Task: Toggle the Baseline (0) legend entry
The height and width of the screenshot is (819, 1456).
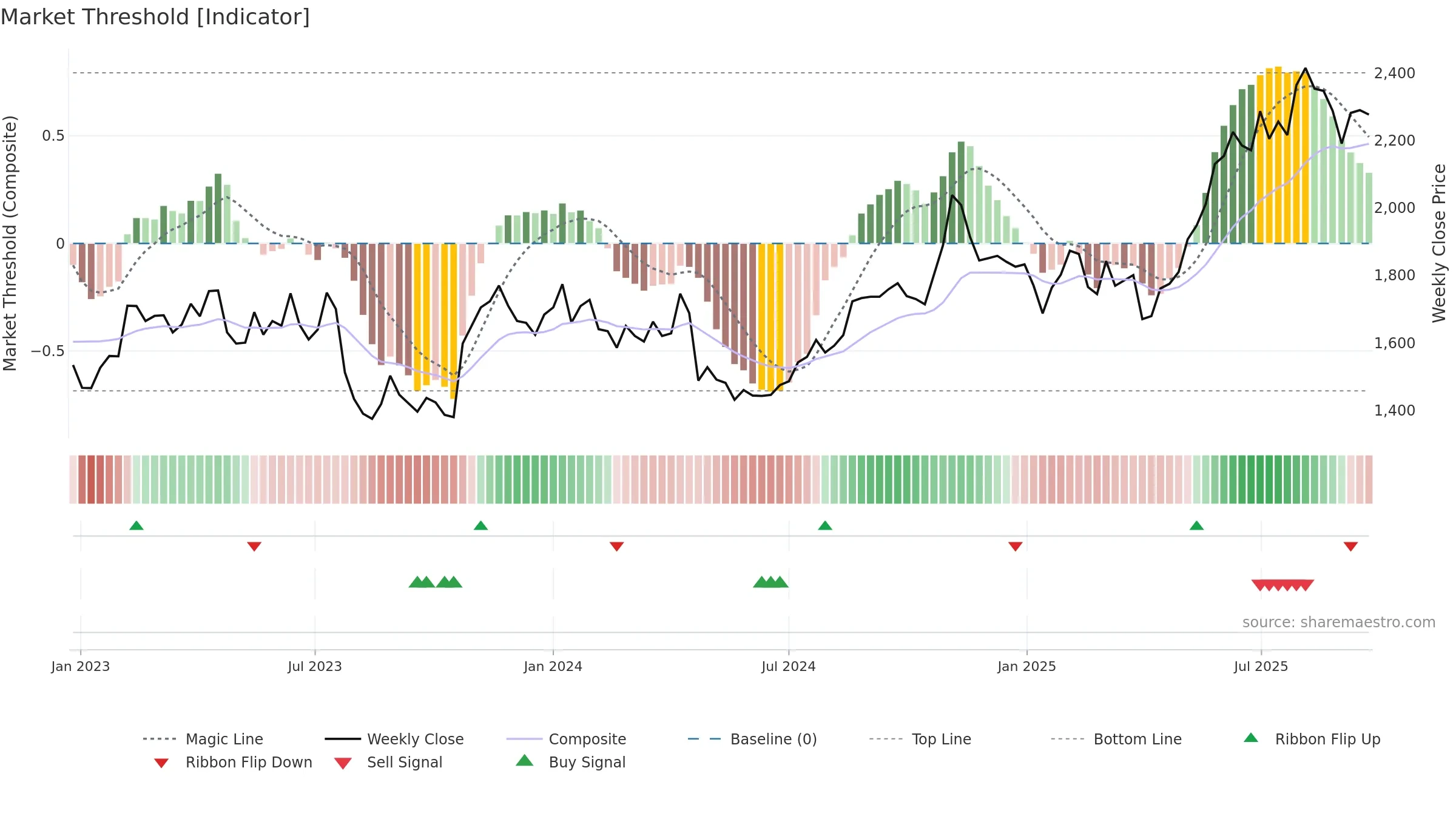Action: (752, 739)
